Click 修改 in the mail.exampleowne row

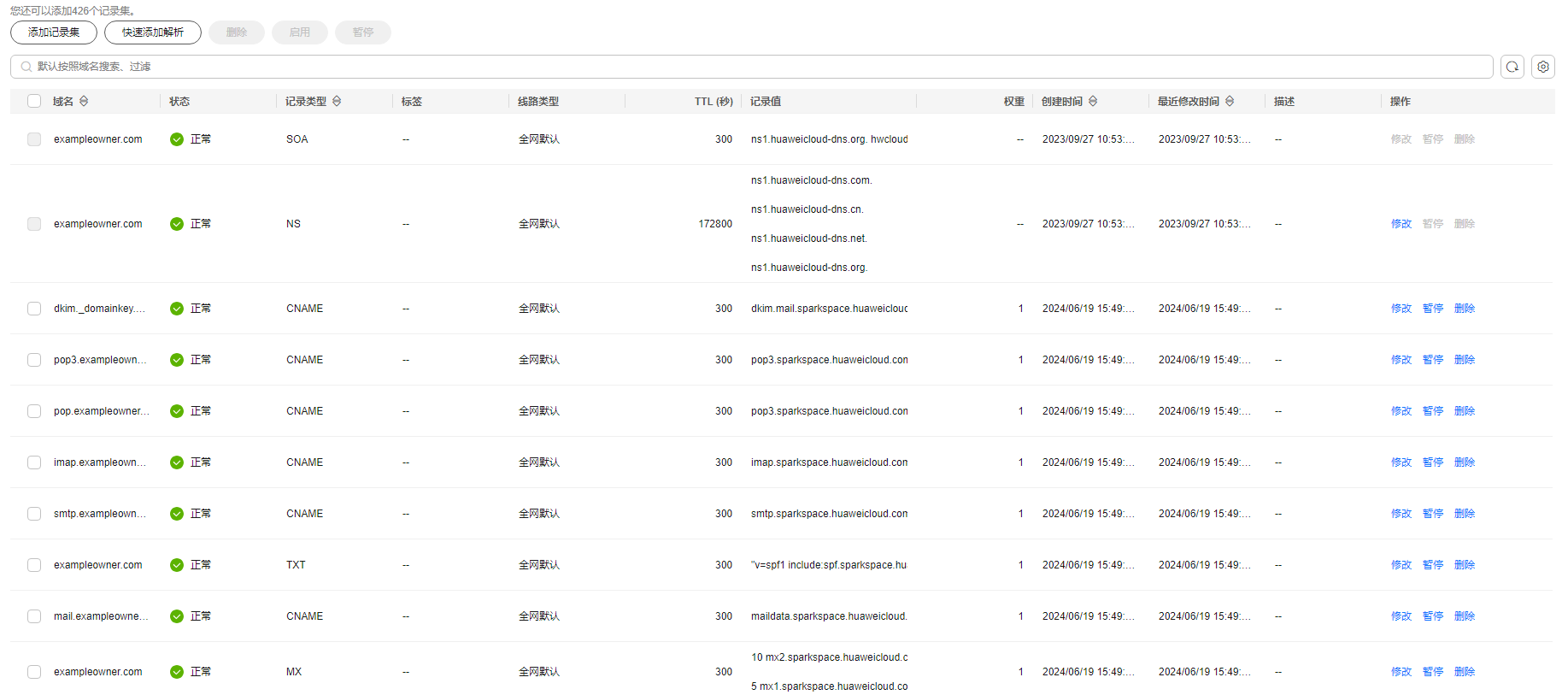tap(1401, 616)
